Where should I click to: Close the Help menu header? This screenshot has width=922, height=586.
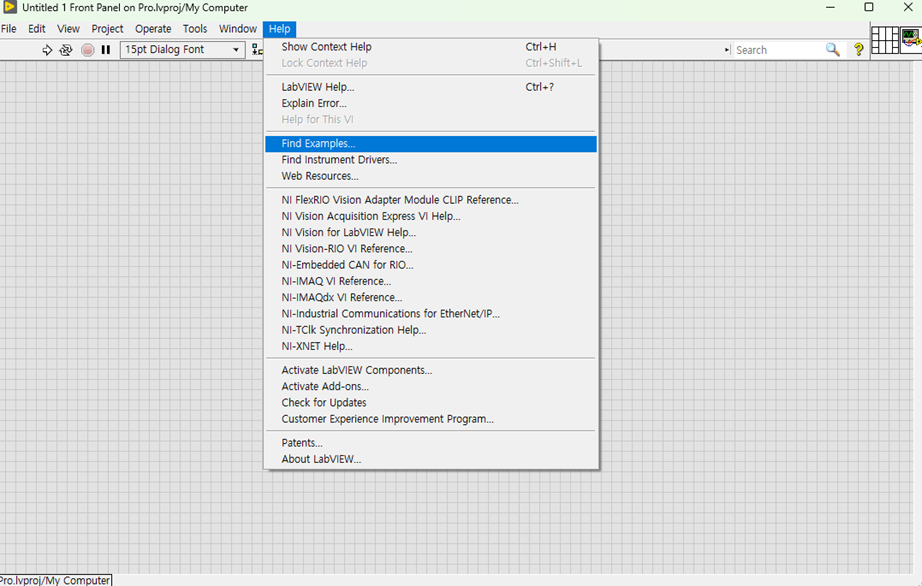280,29
